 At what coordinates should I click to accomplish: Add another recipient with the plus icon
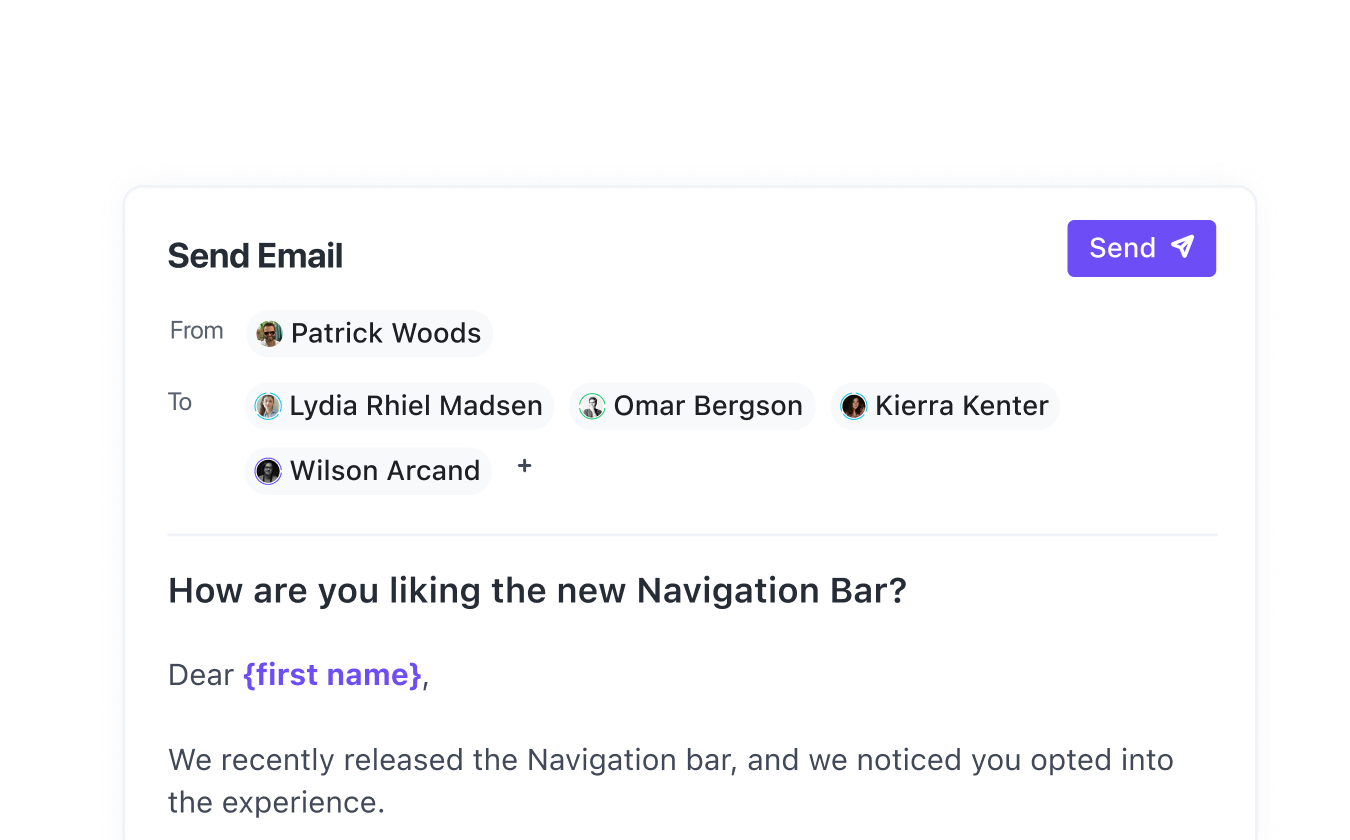pyautogui.click(x=524, y=466)
